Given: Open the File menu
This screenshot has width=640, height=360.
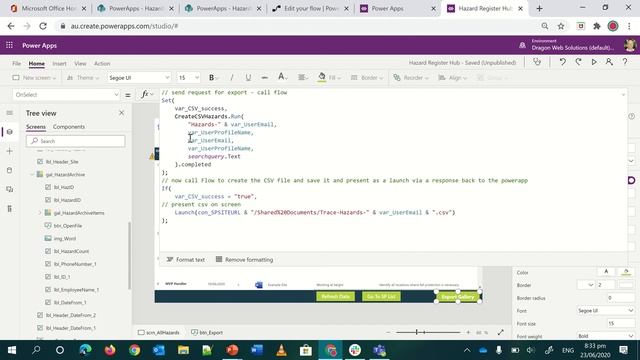Looking at the screenshot, I should pos(16,63).
